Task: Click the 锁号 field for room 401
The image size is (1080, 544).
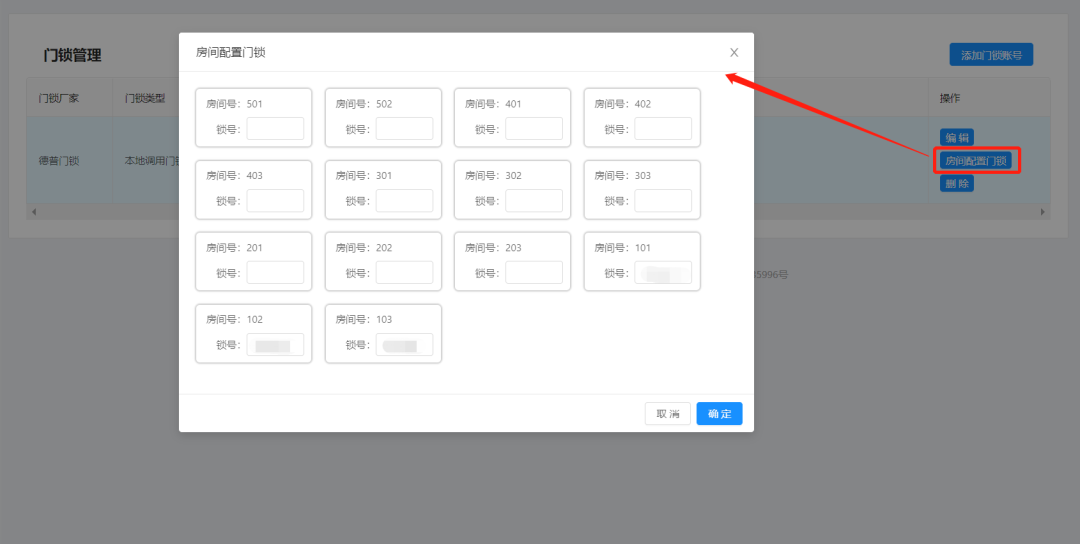Action: [534, 129]
